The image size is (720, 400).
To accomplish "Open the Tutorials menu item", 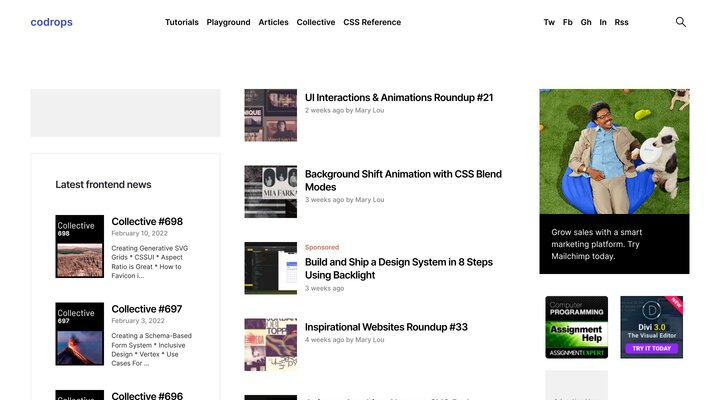I will tap(182, 22).
